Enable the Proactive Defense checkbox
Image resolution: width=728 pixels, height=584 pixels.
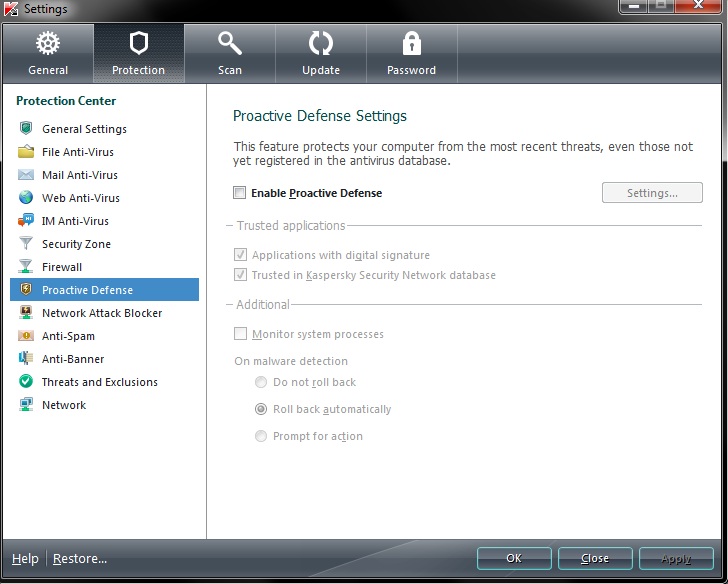239,193
